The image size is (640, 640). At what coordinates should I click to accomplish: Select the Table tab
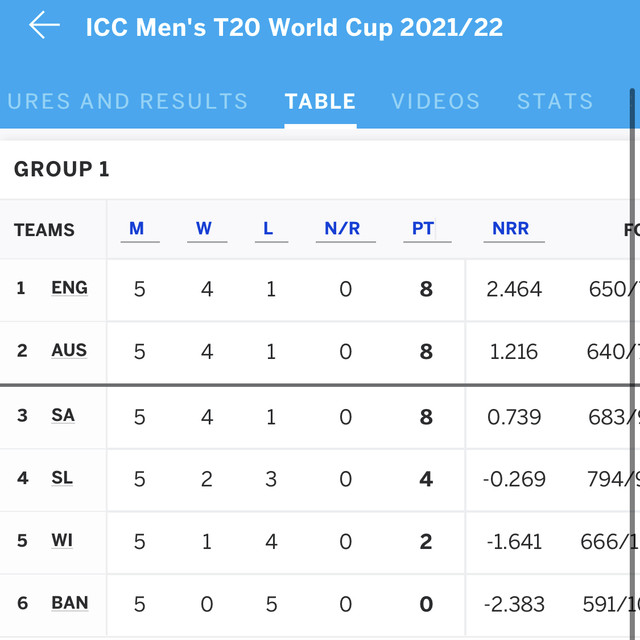(320, 101)
